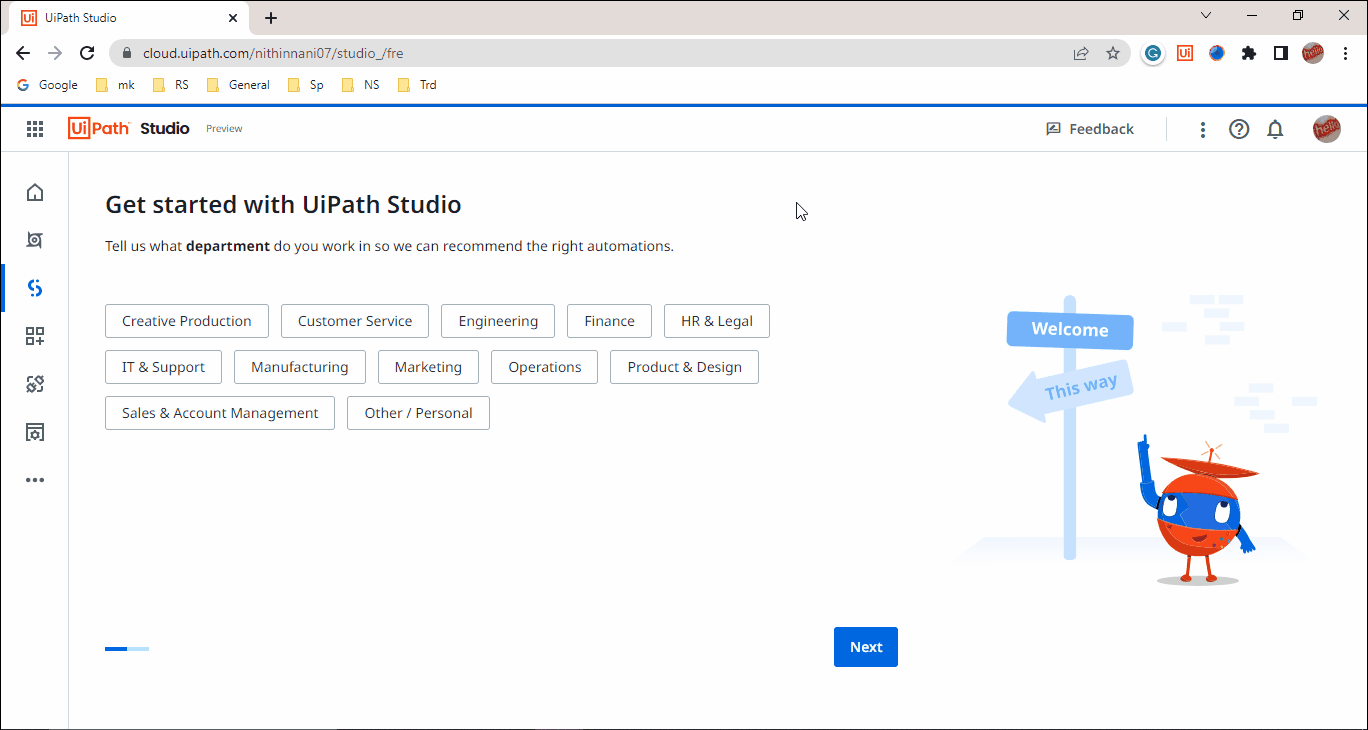The height and width of the screenshot is (730, 1368).
Task: Open the NS bookmarks folder
Action: pos(361,85)
